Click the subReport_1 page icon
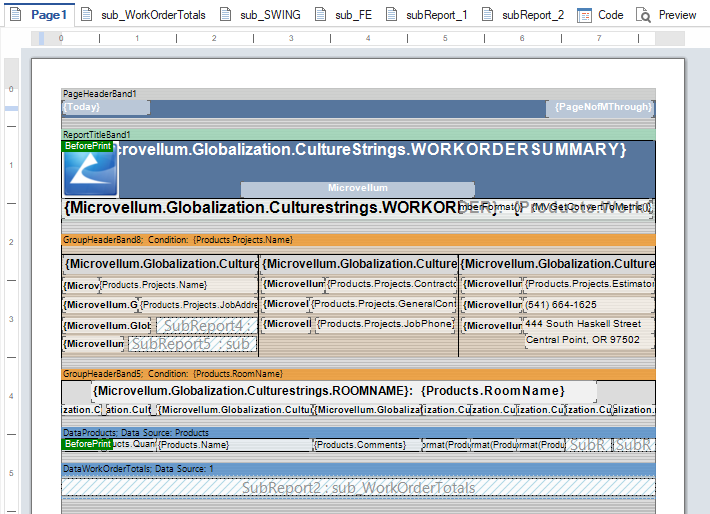Viewport: 710px width, 514px height. [x=392, y=14]
